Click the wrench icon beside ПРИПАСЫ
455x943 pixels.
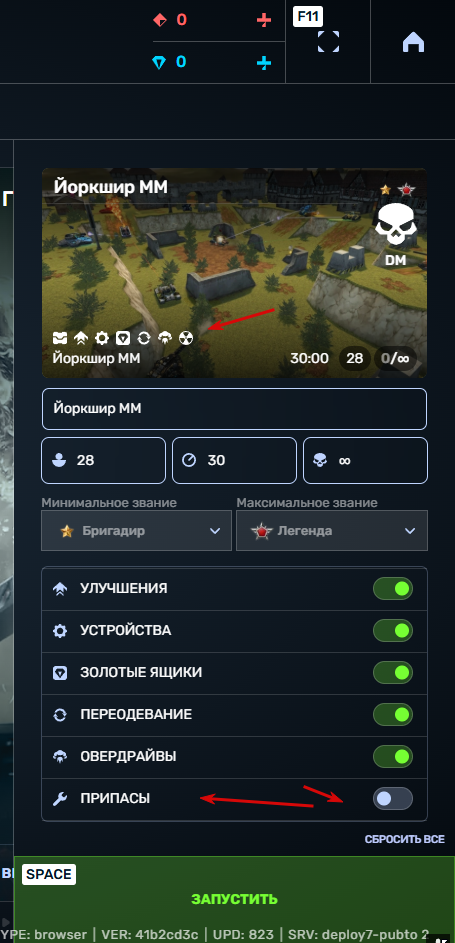point(60,799)
